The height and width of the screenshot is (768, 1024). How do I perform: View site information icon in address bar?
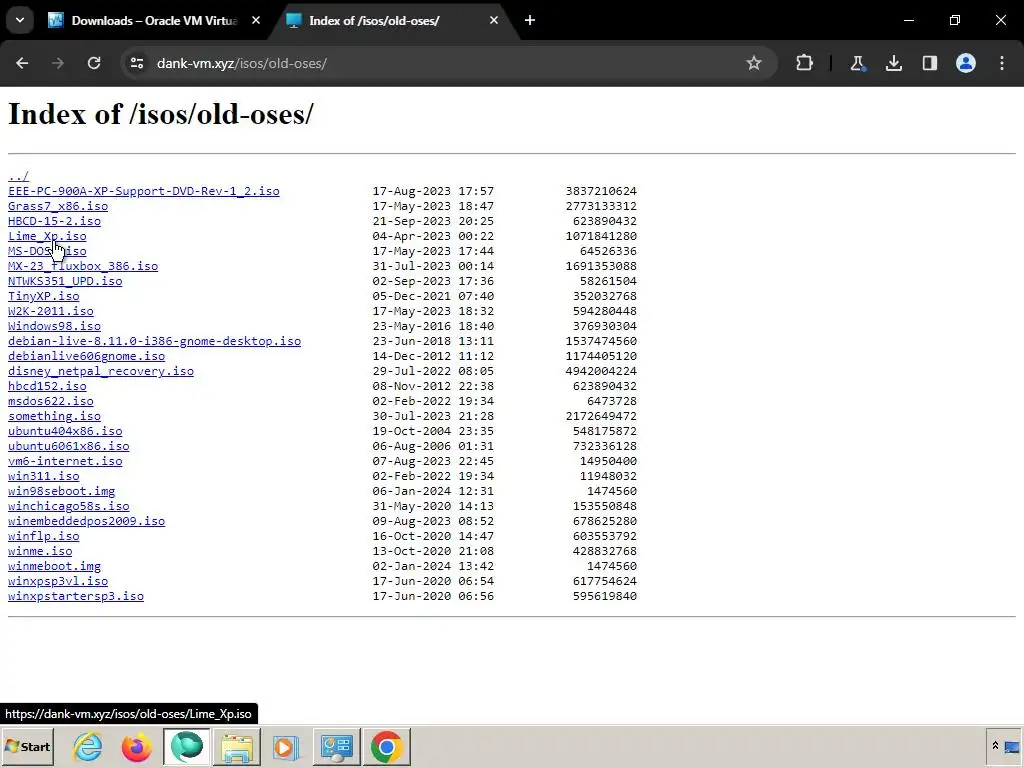tap(137, 63)
